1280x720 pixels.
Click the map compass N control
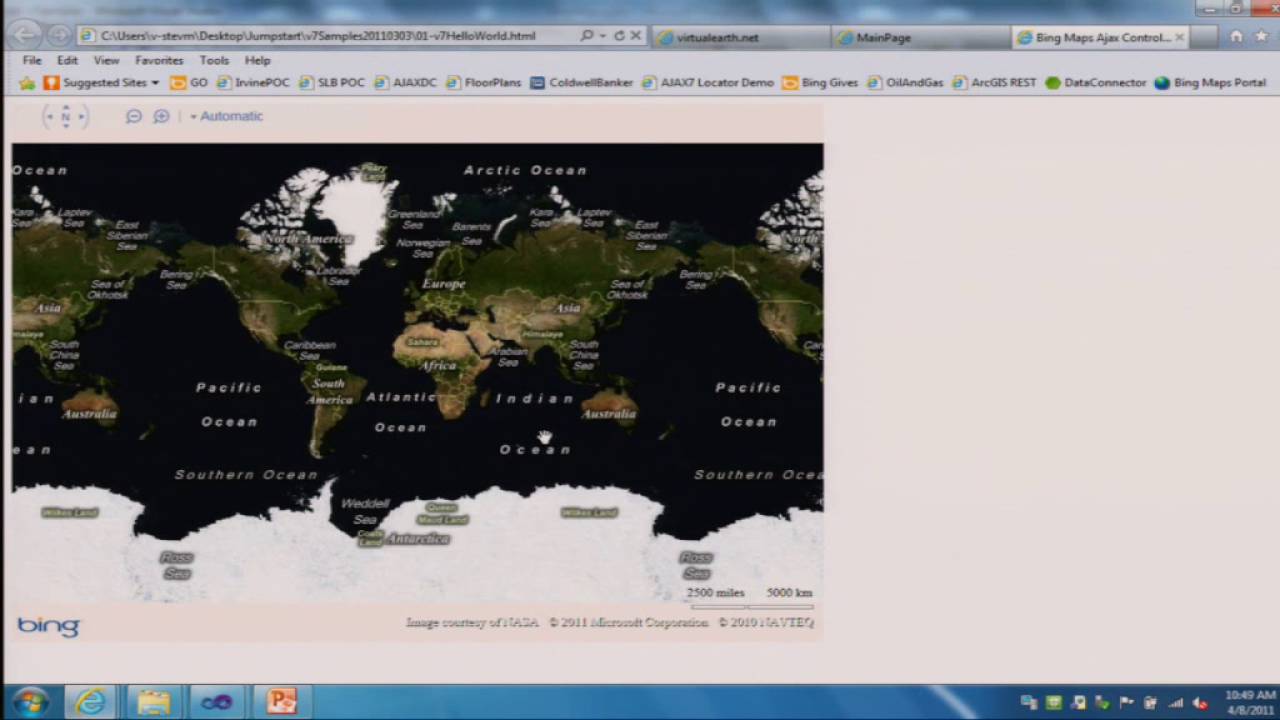66,116
